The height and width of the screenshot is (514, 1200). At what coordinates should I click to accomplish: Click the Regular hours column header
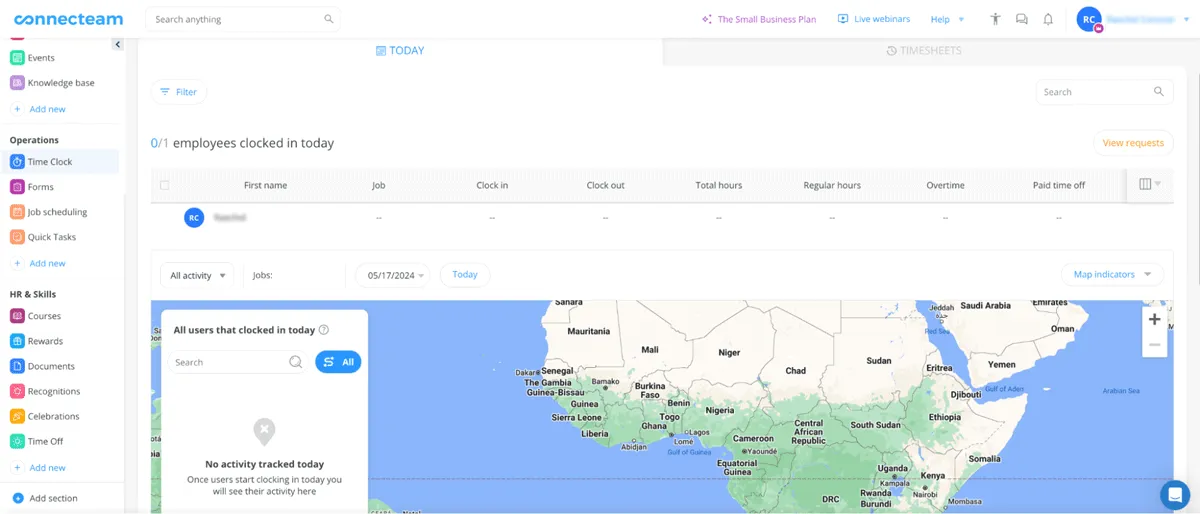(x=832, y=185)
